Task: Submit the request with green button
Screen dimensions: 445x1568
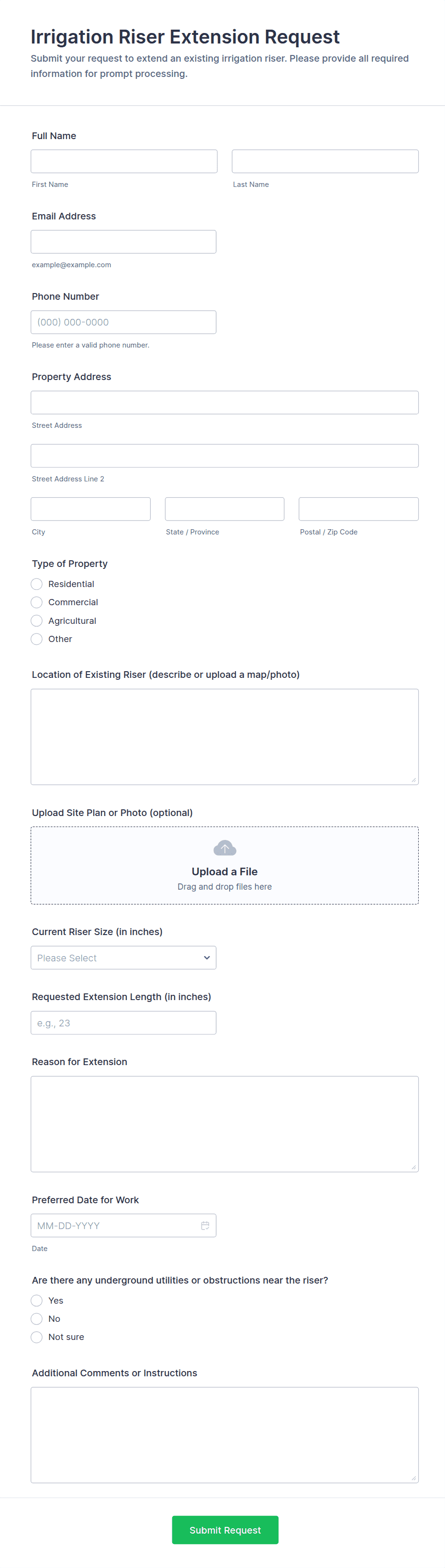Action: click(225, 1530)
